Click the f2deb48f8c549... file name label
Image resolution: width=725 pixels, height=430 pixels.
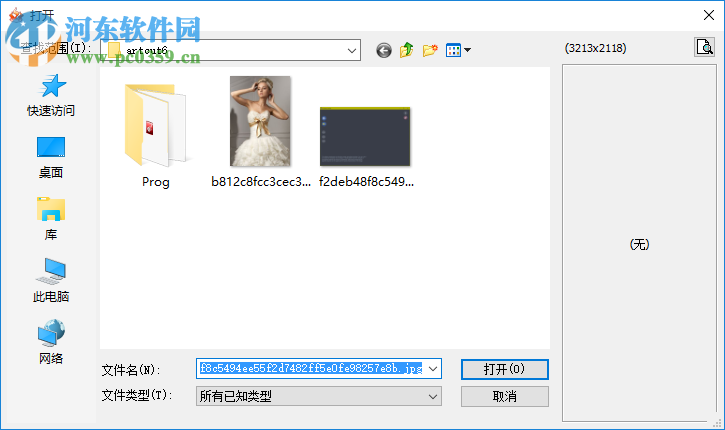[366, 182]
